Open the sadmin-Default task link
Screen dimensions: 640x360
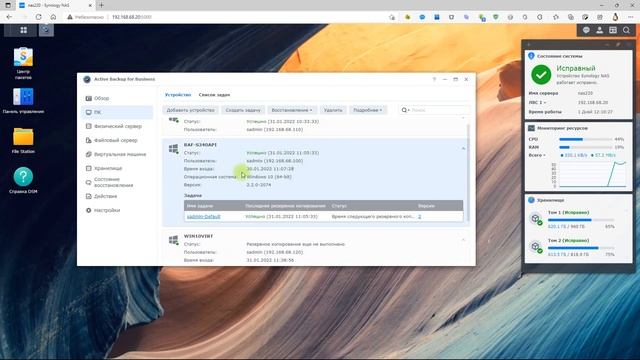(203, 217)
